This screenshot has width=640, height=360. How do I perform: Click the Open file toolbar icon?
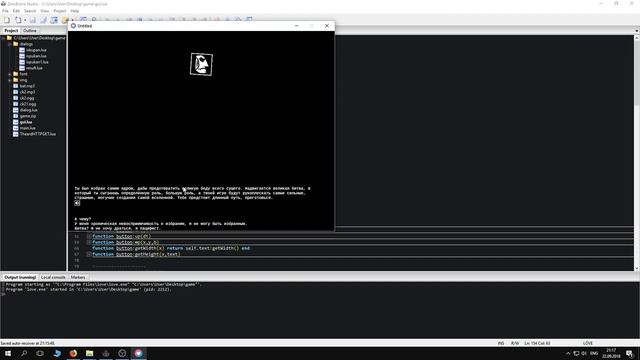18,20
